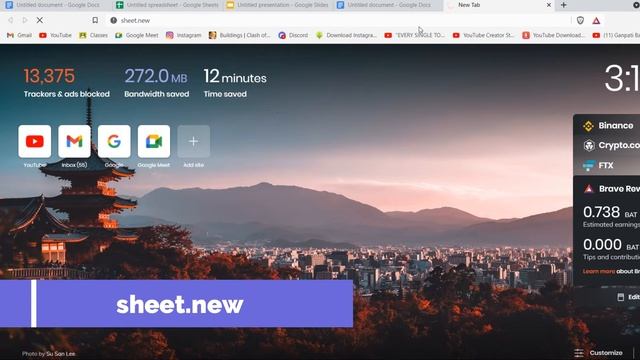The image size is (640, 360).
Task: Go back with the back arrow
Action: click(11, 20)
